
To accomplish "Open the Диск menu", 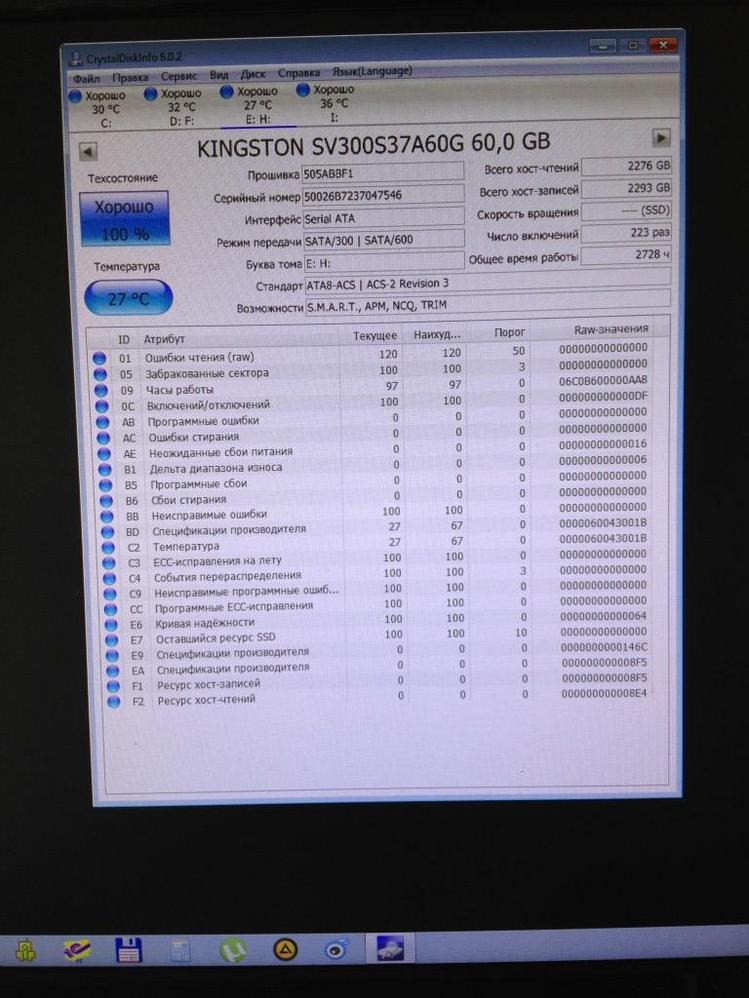I will (253, 74).
